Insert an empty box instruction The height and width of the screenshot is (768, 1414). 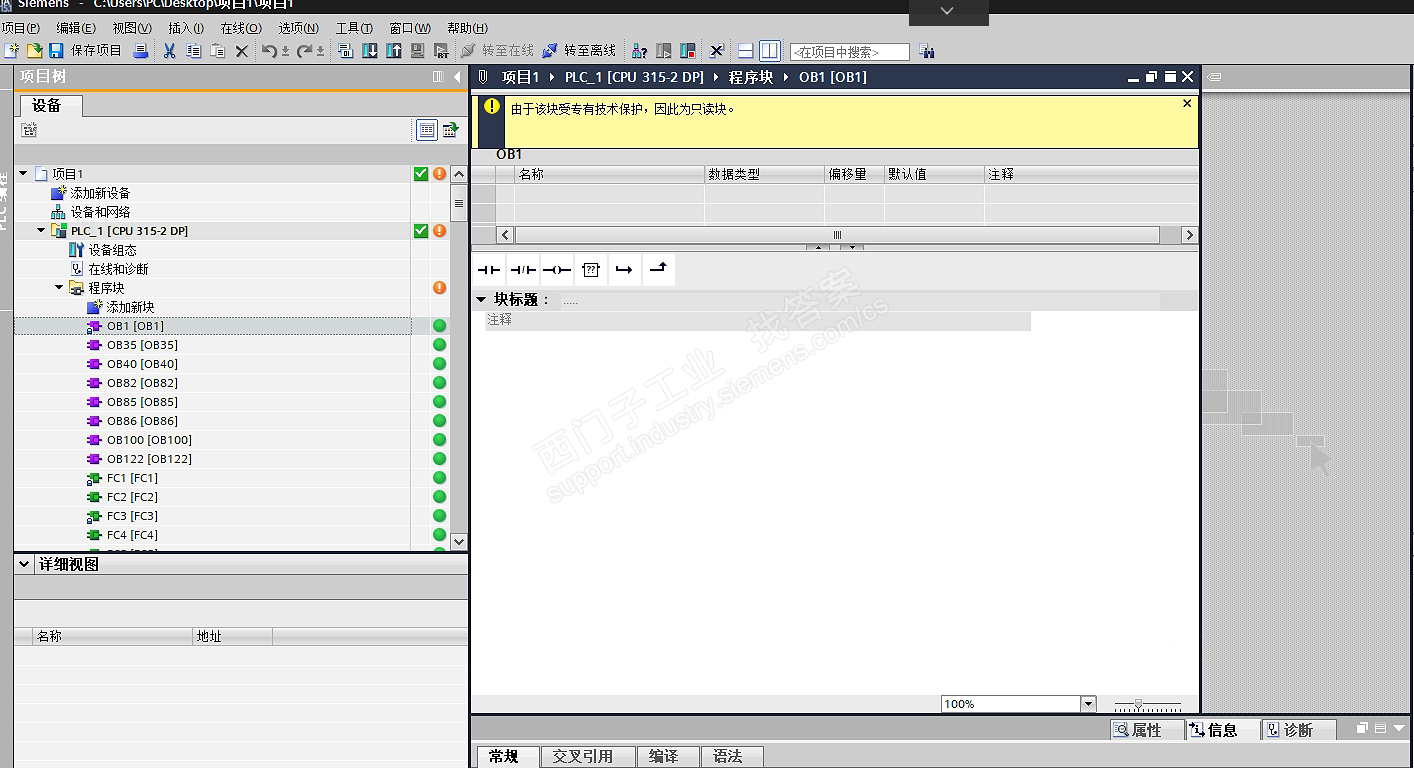coord(591,270)
